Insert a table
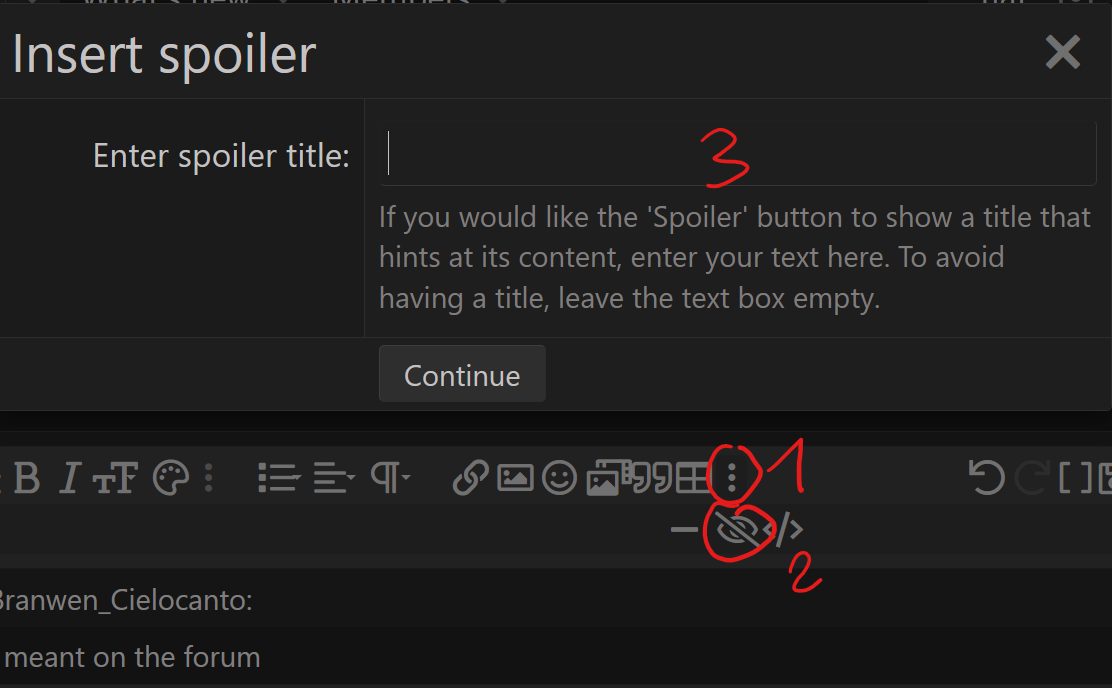Image resolution: width=1112 pixels, height=688 pixels. 693,477
